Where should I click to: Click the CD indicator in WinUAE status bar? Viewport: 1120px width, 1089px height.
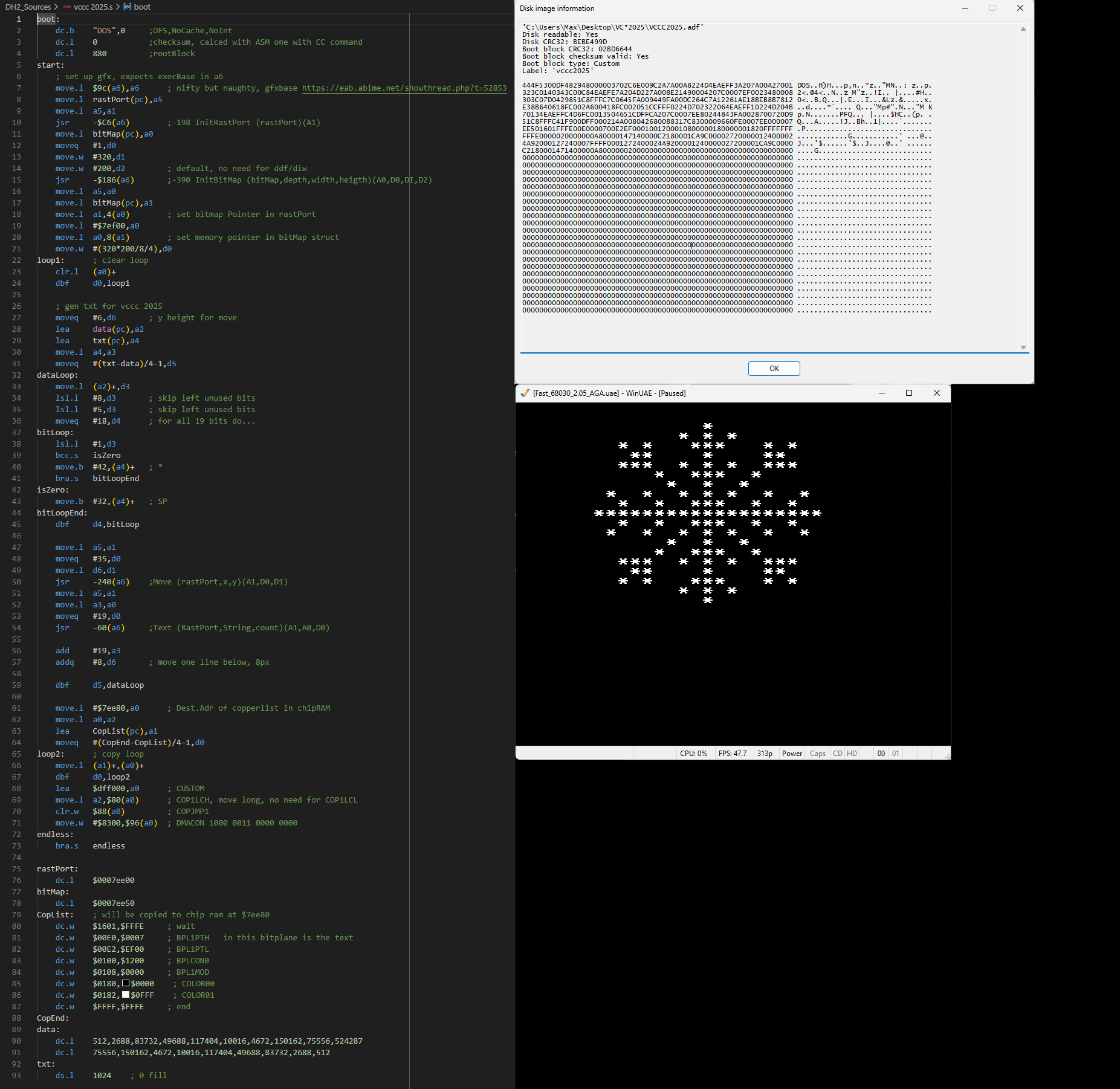(x=837, y=753)
